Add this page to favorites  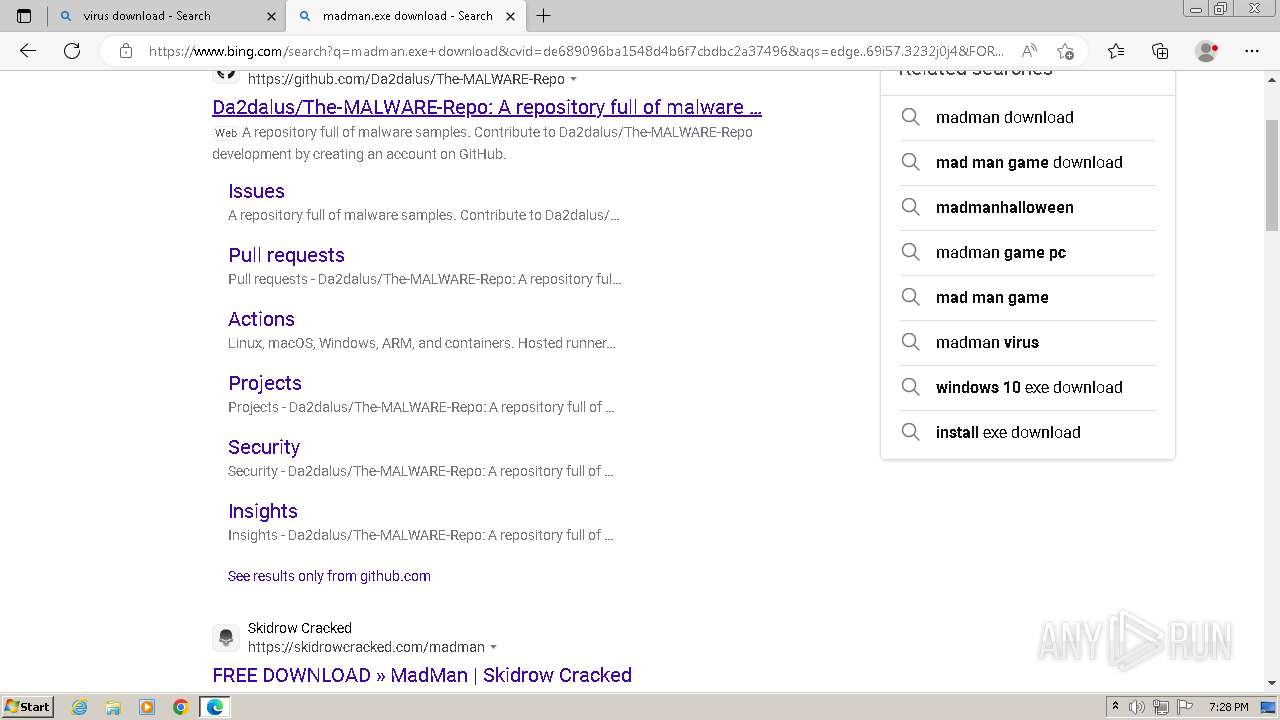tap(1065, 51)
